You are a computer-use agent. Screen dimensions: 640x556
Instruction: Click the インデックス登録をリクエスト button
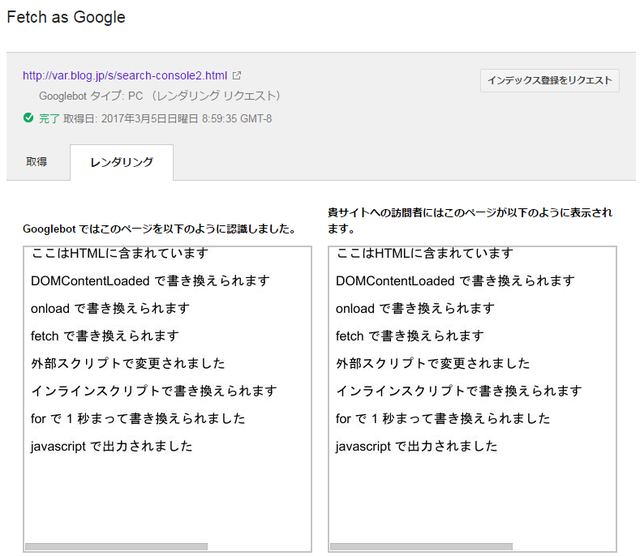[x=549, y=80]
